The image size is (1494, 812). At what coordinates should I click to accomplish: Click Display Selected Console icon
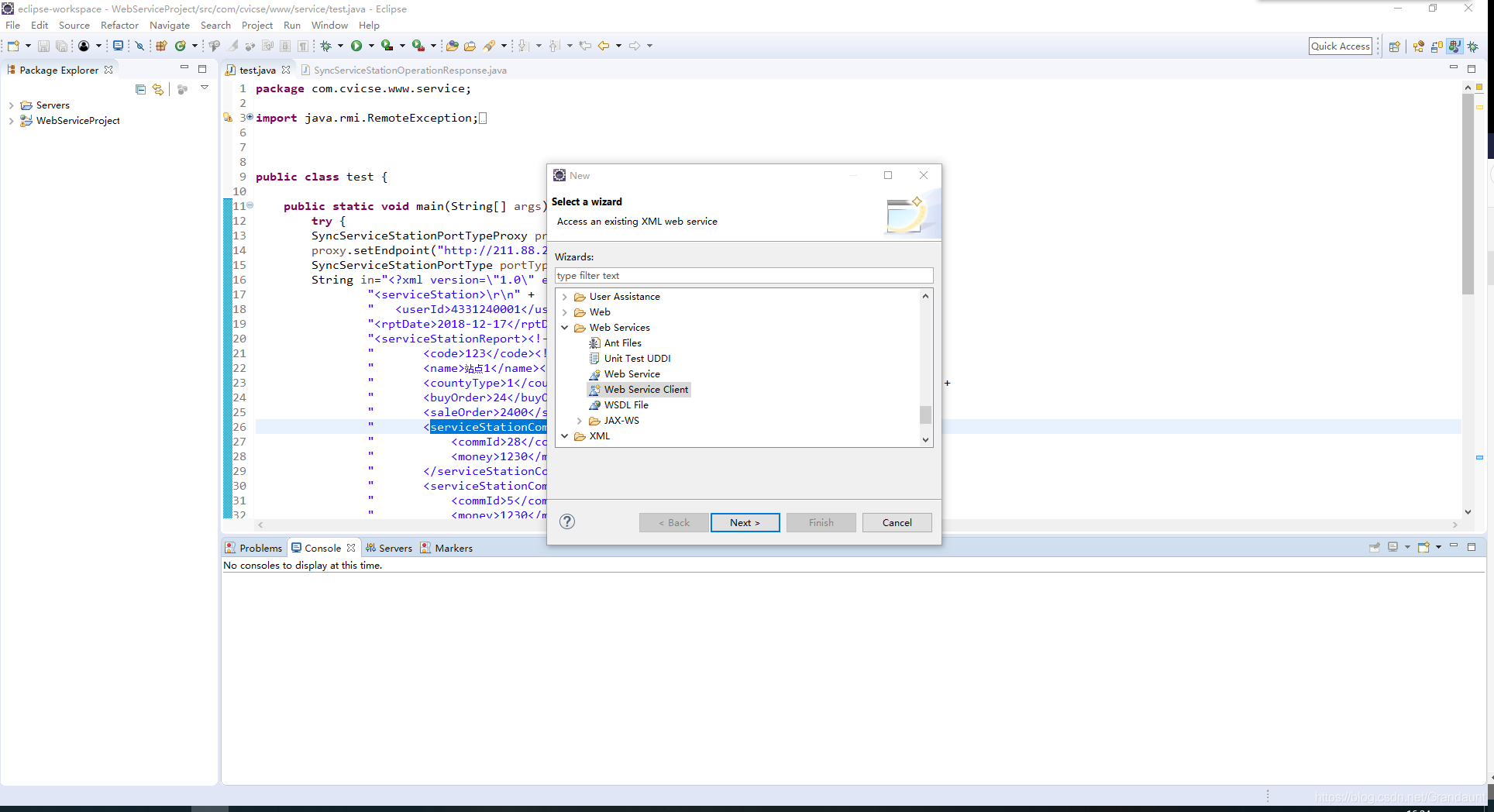point(1392,547)
